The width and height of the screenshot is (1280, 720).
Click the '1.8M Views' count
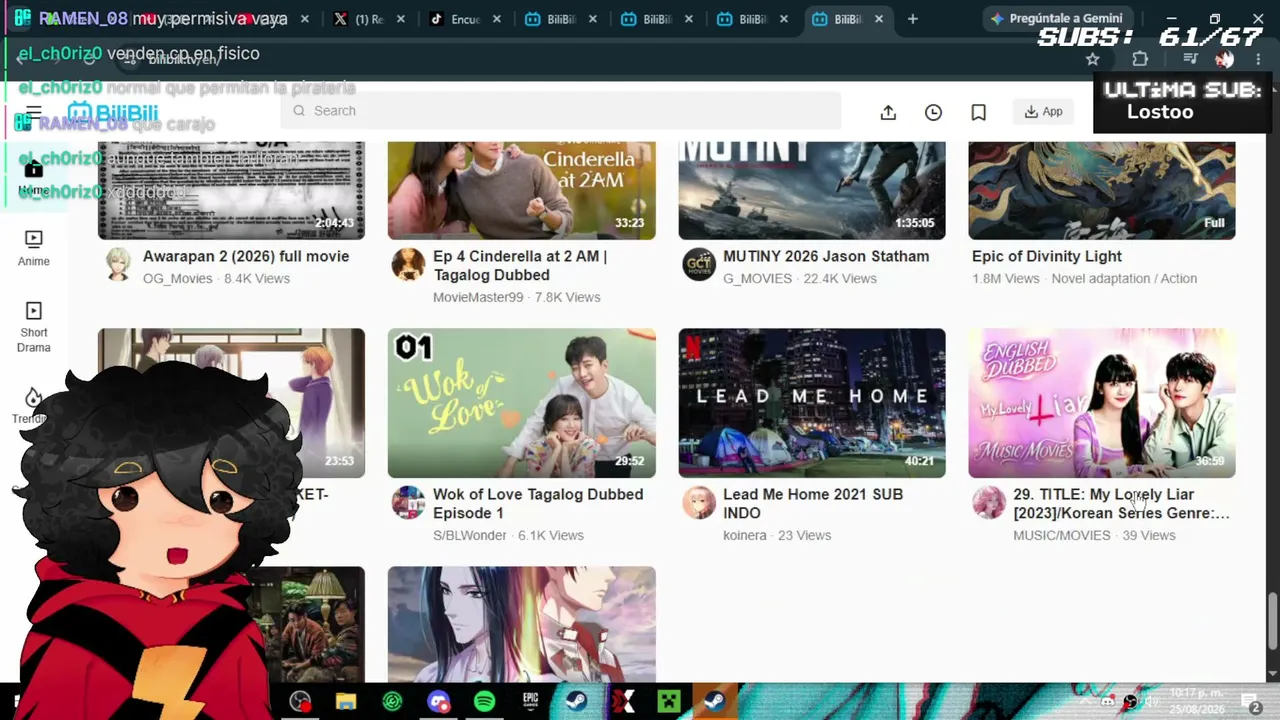[x=1006, y=278]
